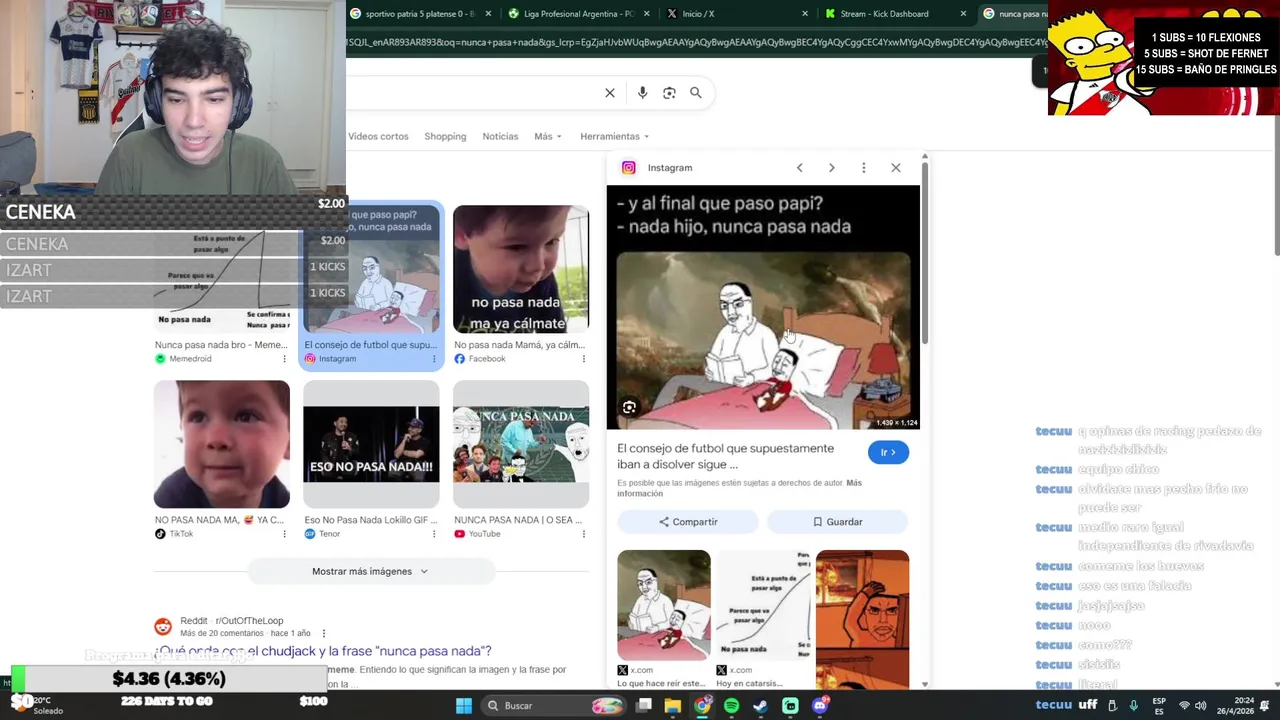The width and height of the screenshot is (1280, 720).
Task: Open options for Tenor GIF result
Action: (434, 534)
